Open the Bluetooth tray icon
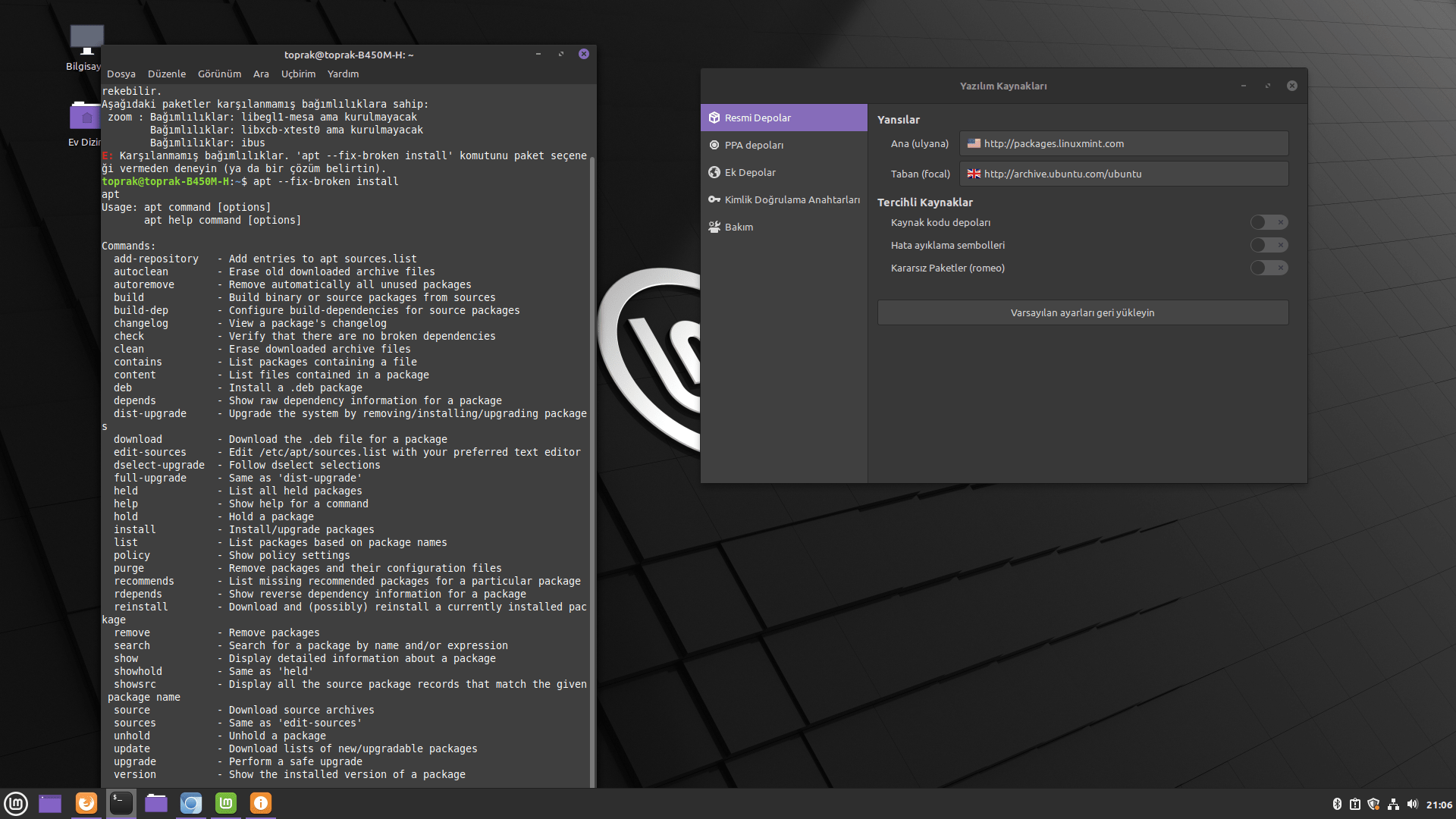 click(x=1337, y=805)
